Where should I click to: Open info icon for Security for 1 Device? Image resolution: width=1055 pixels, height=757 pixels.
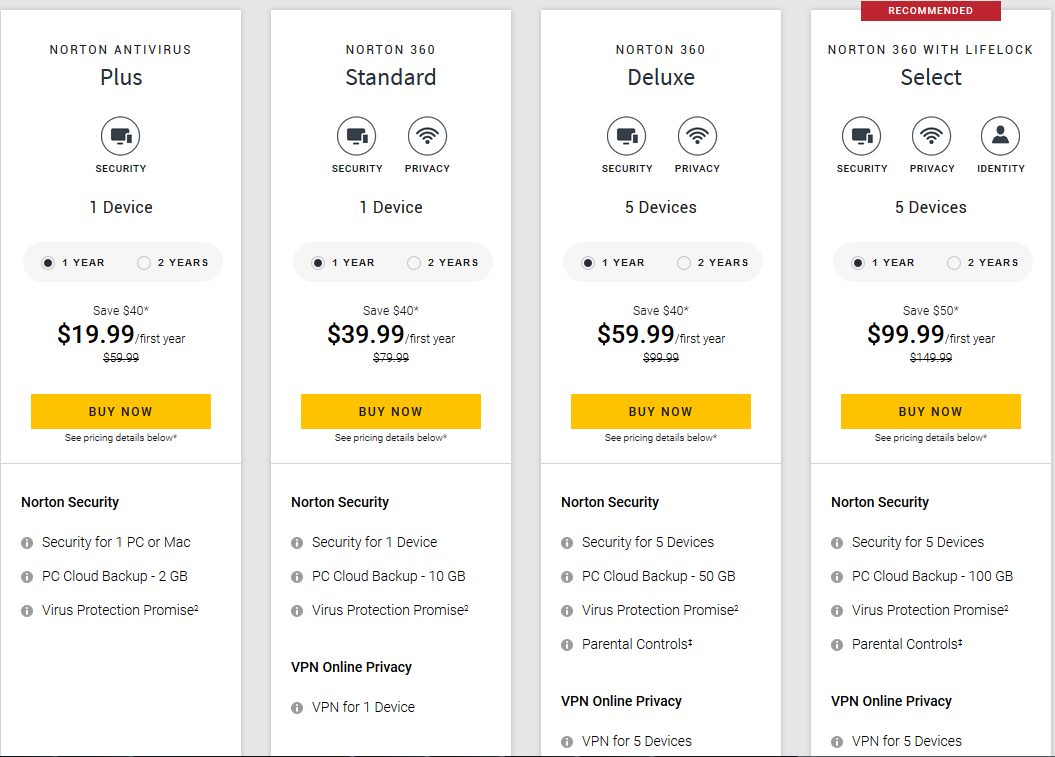[297, 543]
